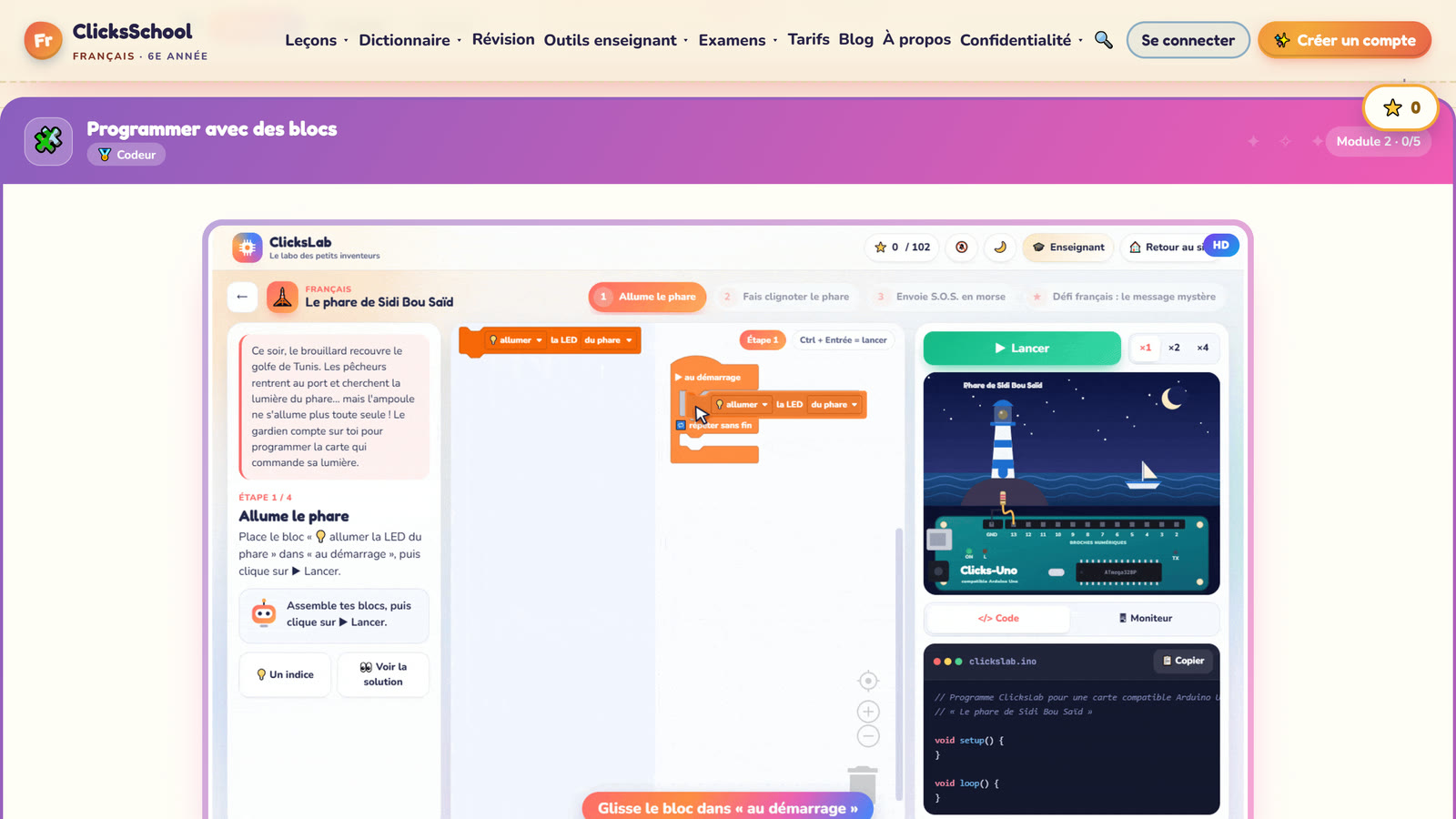This screenshot has height=819, width=1456.
Task: Click the trash can in the workspace
Action: (863, 783)
